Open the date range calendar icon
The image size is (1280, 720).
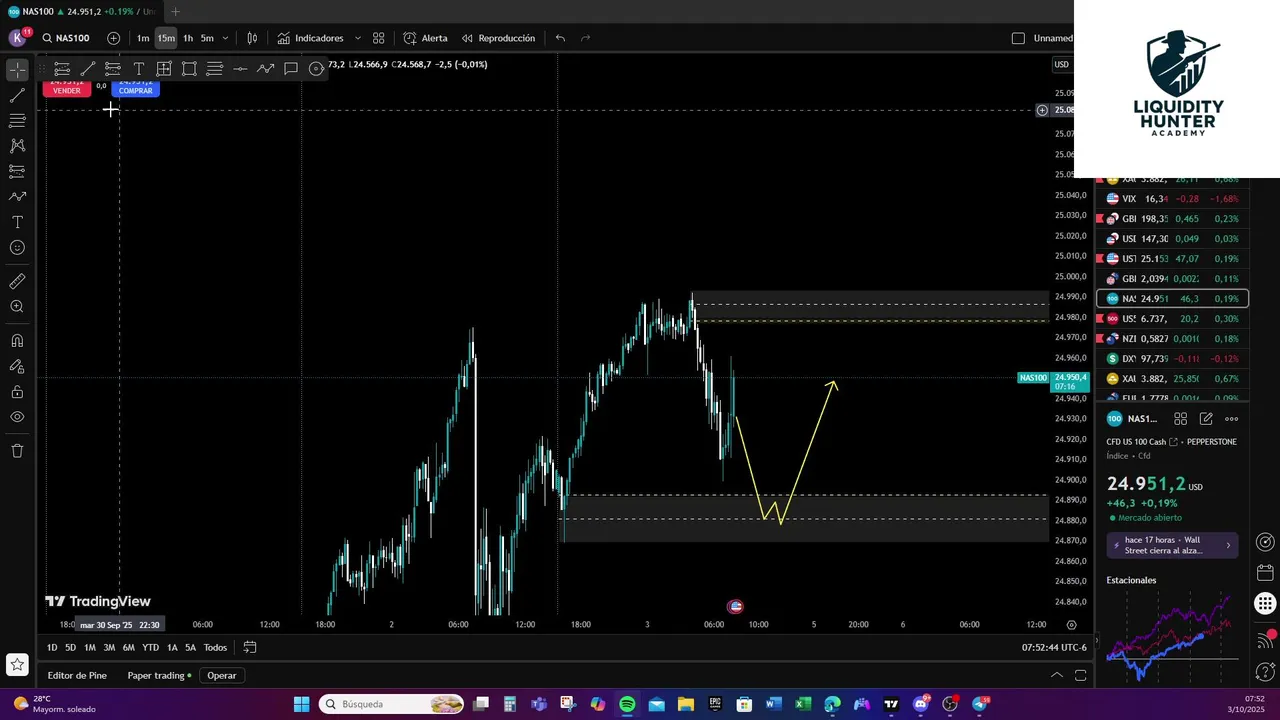click(x=250, y=647)
